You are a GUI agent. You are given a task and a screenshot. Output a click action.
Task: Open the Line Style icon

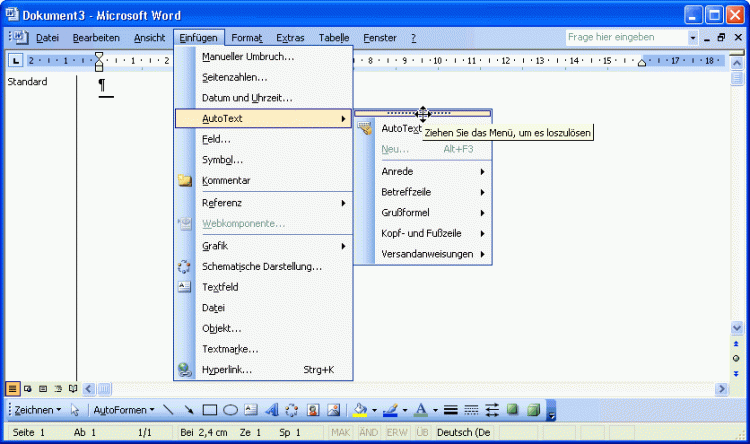451,410
